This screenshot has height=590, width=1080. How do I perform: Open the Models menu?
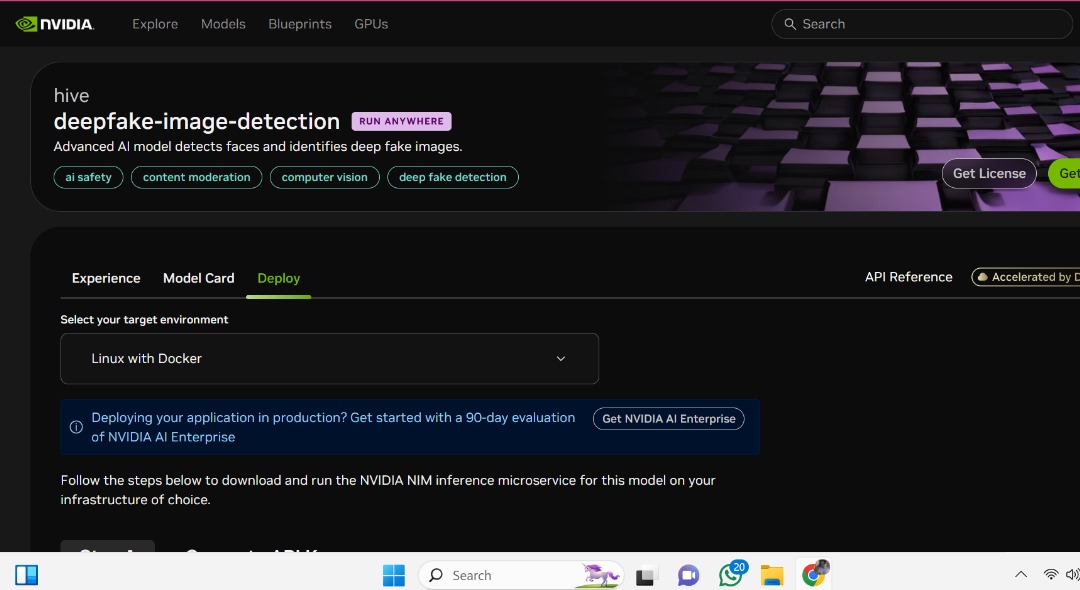pos(223,24)
